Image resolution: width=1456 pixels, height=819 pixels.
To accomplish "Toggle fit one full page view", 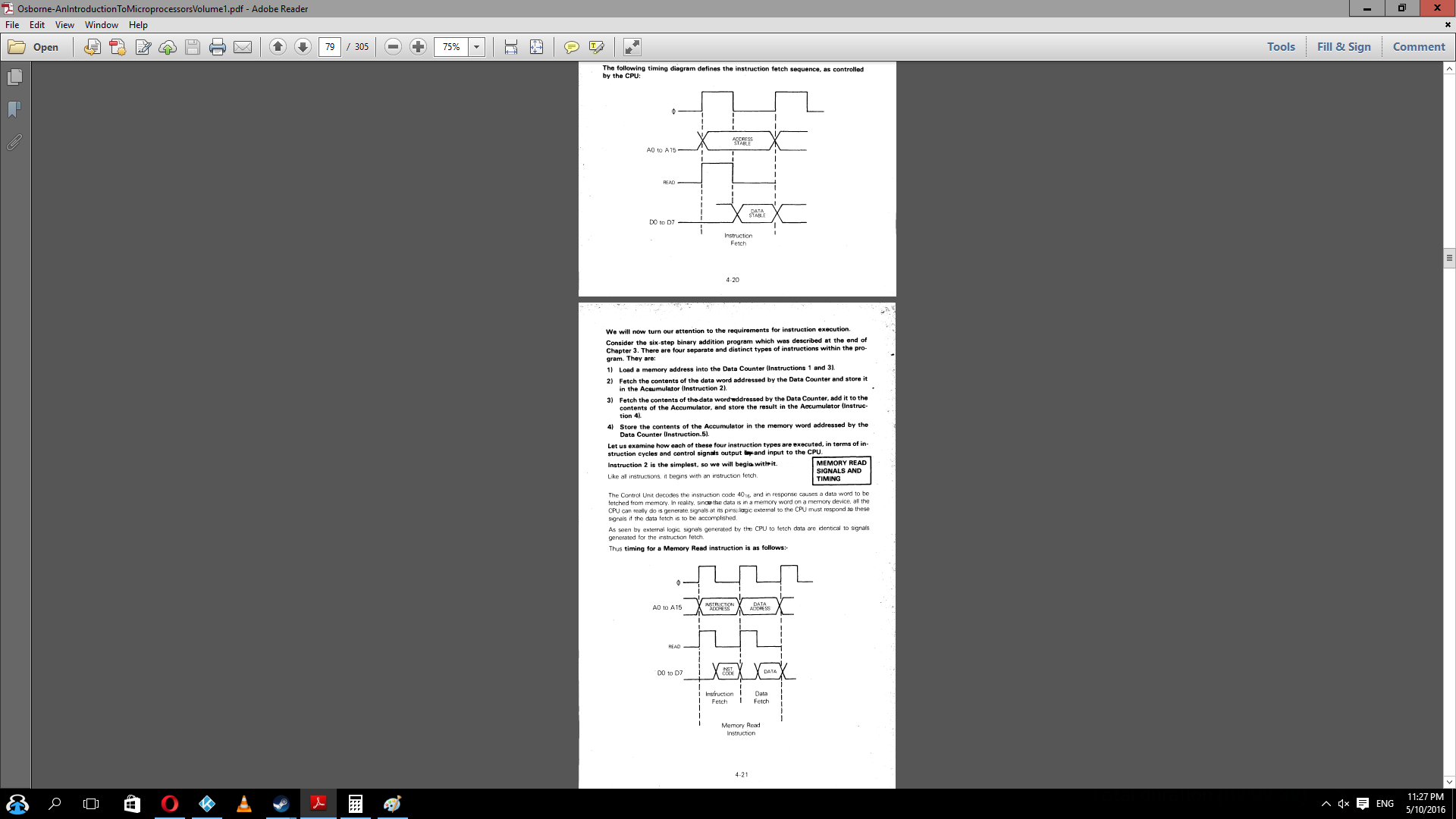I will [536, 47].
